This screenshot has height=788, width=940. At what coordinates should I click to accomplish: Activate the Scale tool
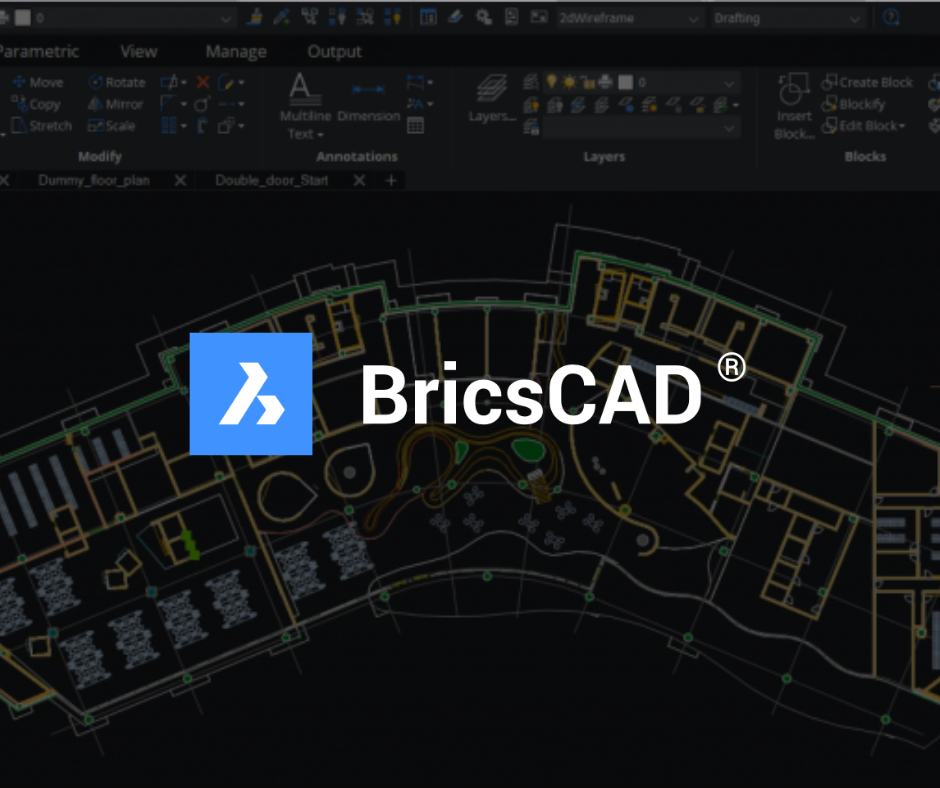tap(111, 126)
